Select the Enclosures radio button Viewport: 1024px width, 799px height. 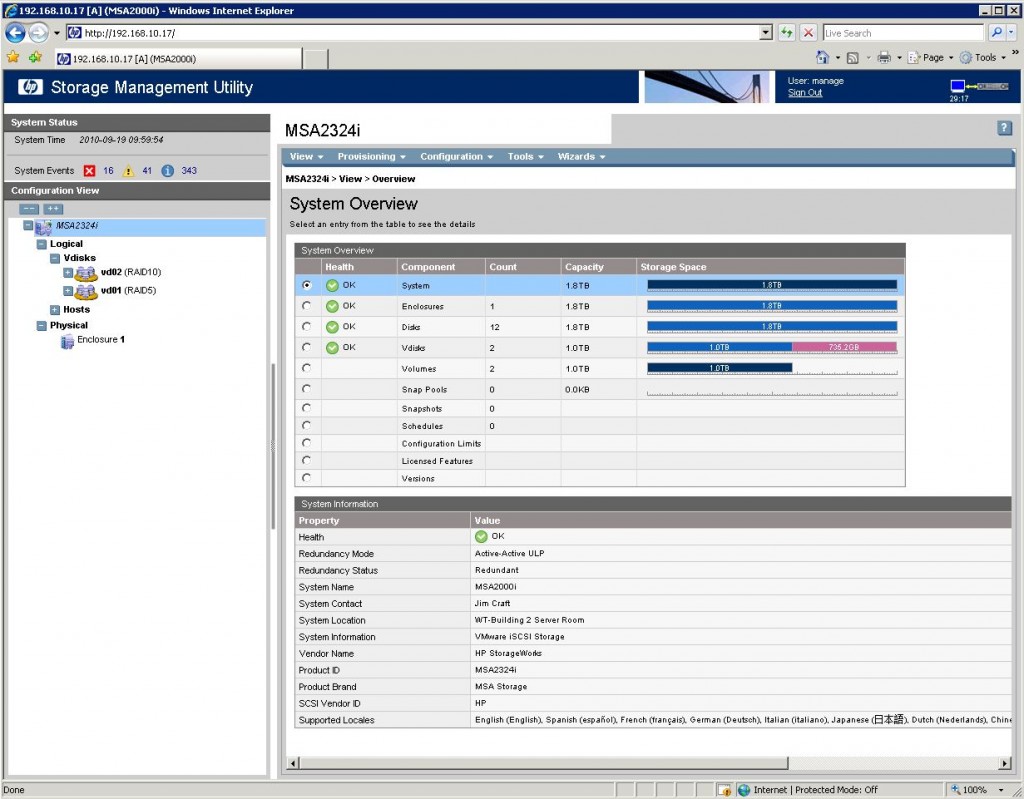pyautogui.click(x=306, y=306)
